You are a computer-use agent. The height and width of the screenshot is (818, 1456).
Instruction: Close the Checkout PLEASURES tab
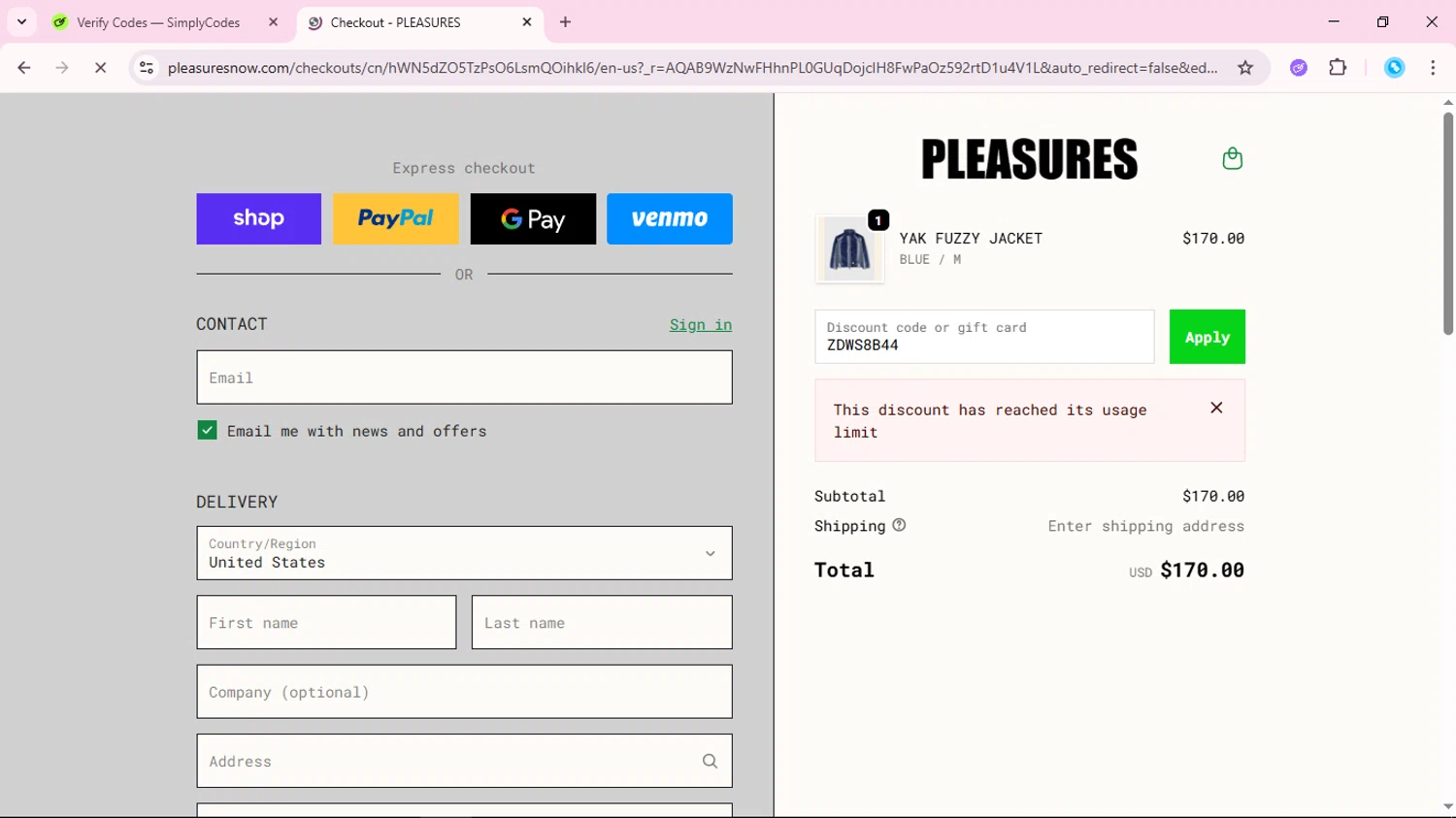click(527, 22)
